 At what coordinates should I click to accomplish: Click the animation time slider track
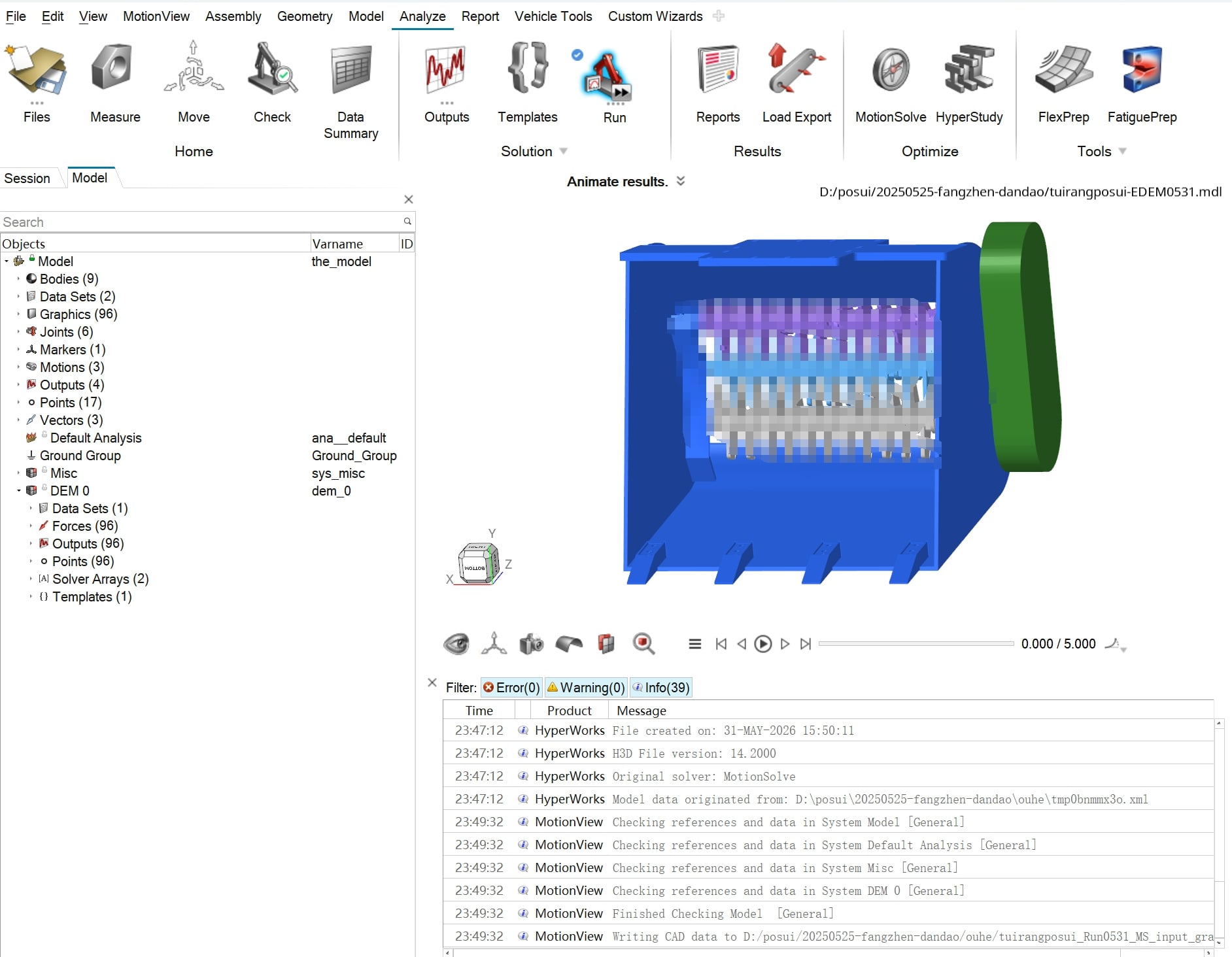click(915, 644)
